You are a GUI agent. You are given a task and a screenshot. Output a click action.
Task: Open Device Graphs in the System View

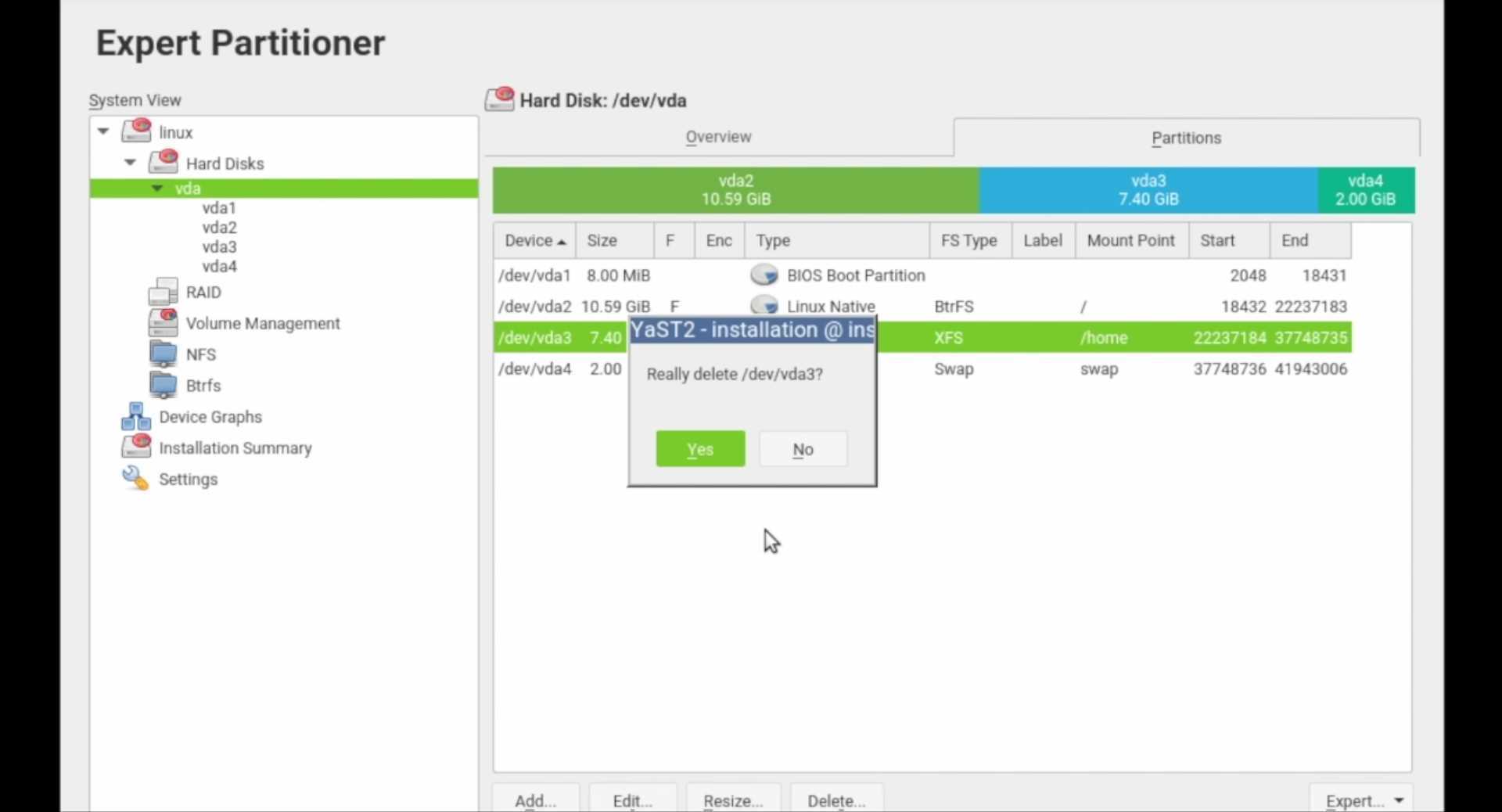[x=210, y=417]
